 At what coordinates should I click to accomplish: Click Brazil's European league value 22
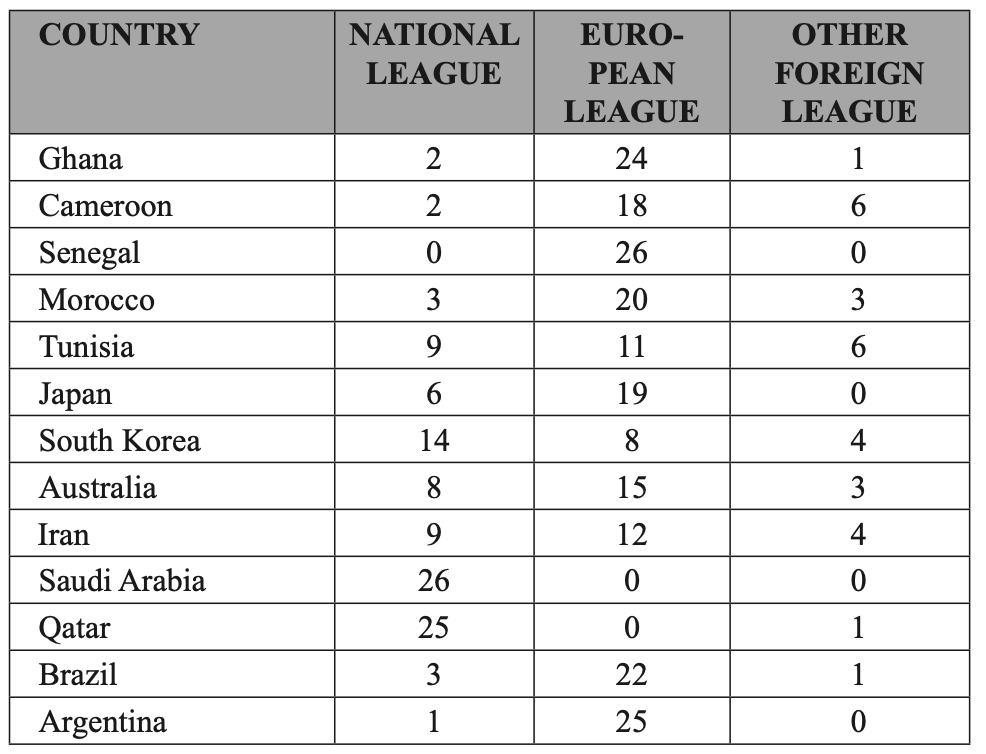pyautogui.click(x=631, y=675)
